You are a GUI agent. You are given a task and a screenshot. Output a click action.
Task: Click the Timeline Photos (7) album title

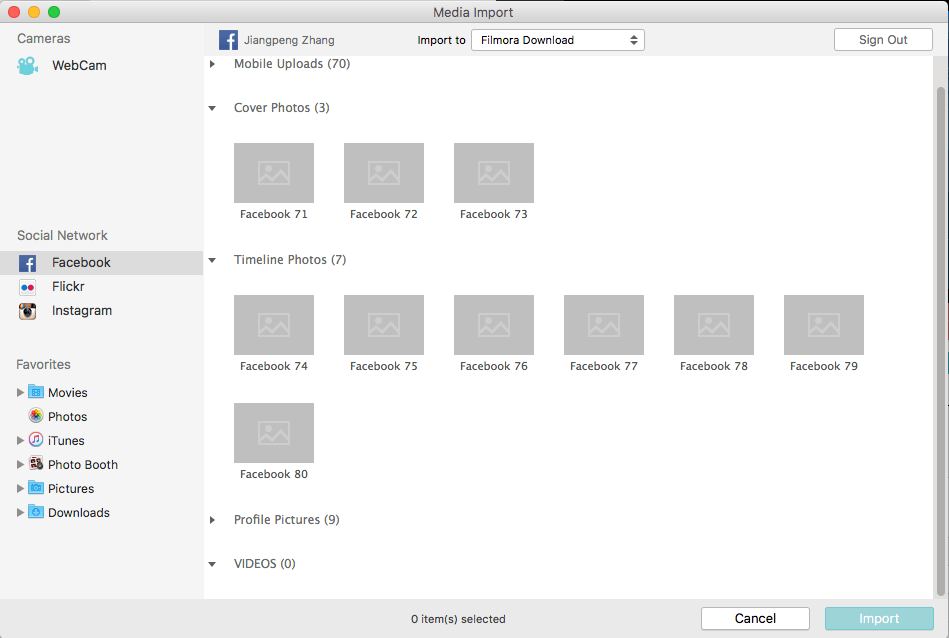click(x=290, y=260)
